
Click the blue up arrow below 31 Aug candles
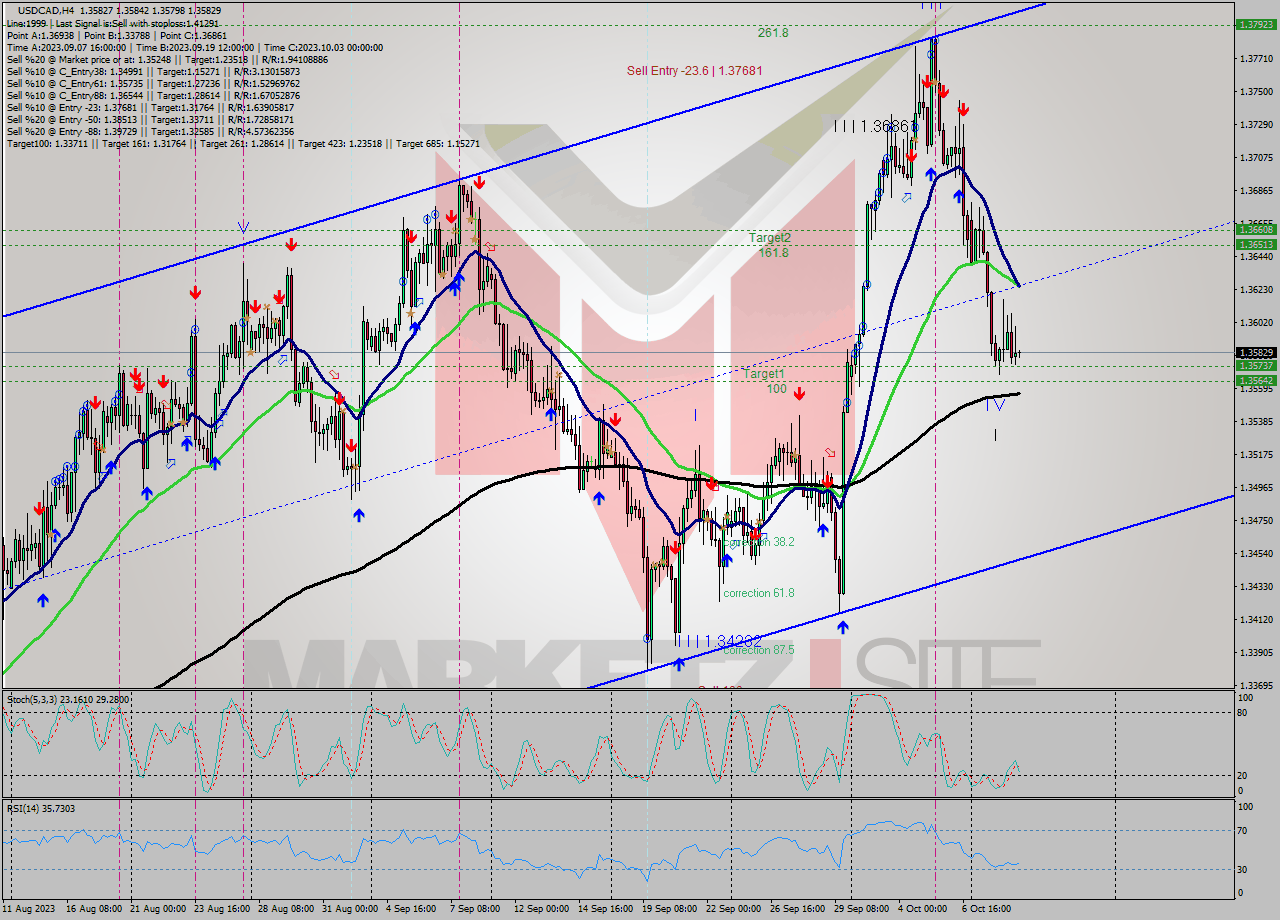pos(357,514)
